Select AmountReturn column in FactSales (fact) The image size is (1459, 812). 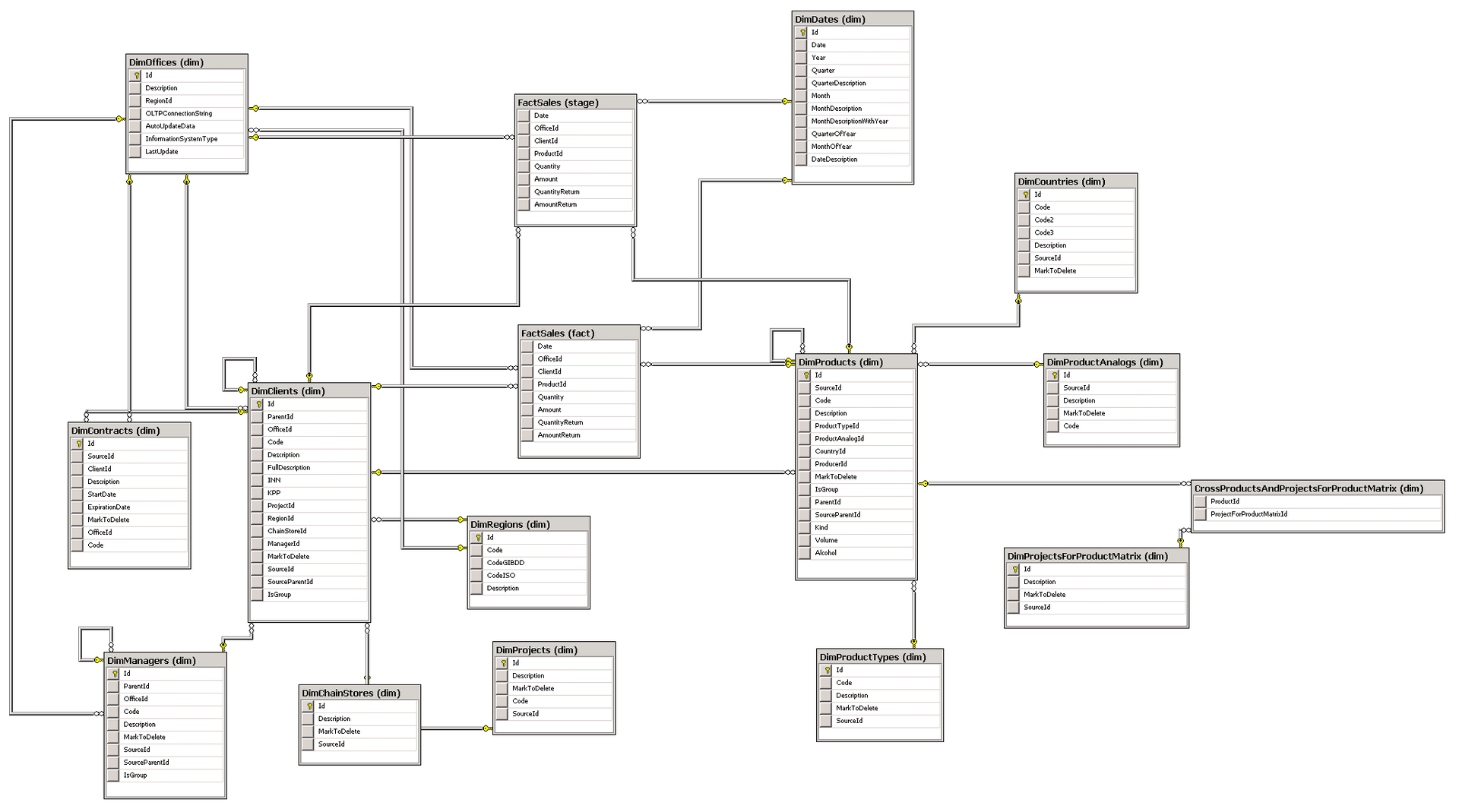(579, 435)
